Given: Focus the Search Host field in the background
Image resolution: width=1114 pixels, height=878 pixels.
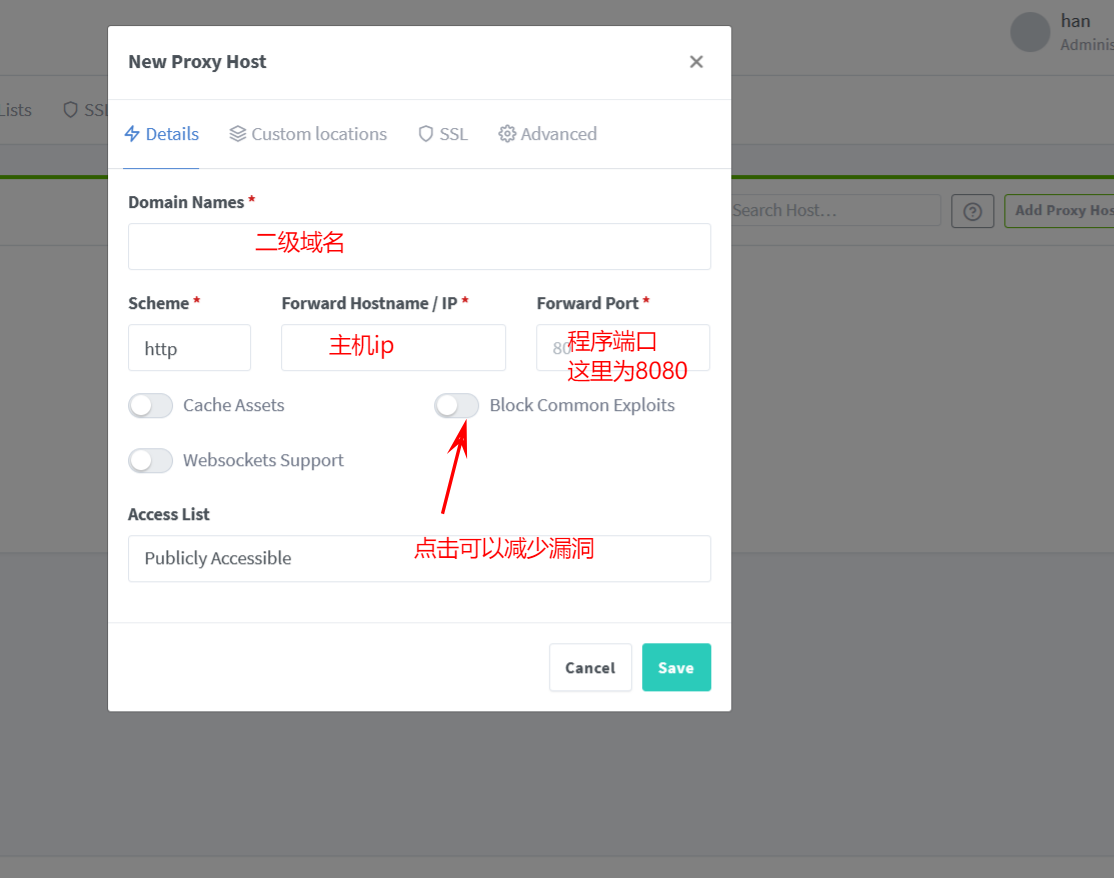Looking at the screenshot, I should tap(836, 211).
